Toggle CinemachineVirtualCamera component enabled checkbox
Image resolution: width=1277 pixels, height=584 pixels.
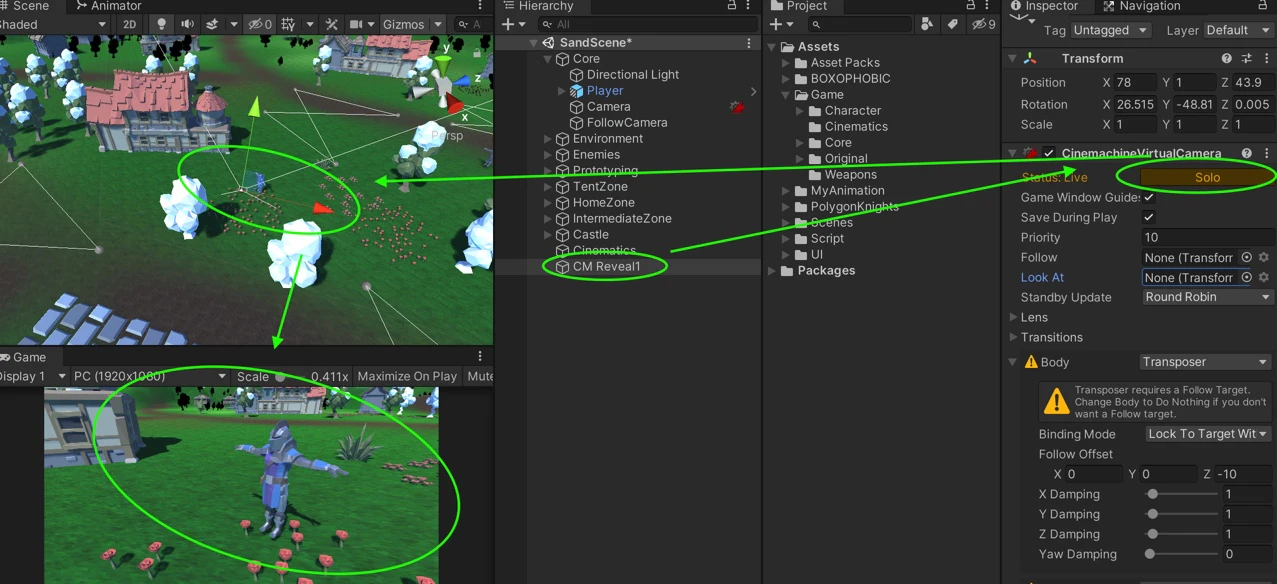pyautogui.click(x=1049, y=153)
